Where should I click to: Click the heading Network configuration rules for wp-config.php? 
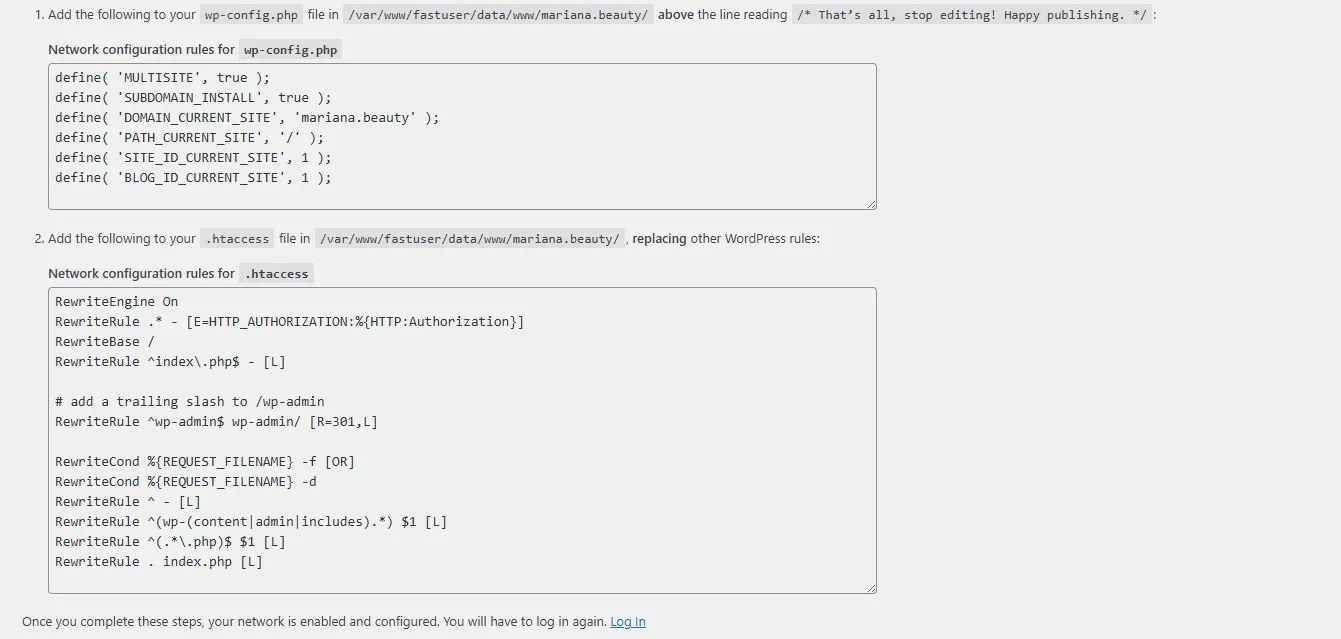[192, 48]
